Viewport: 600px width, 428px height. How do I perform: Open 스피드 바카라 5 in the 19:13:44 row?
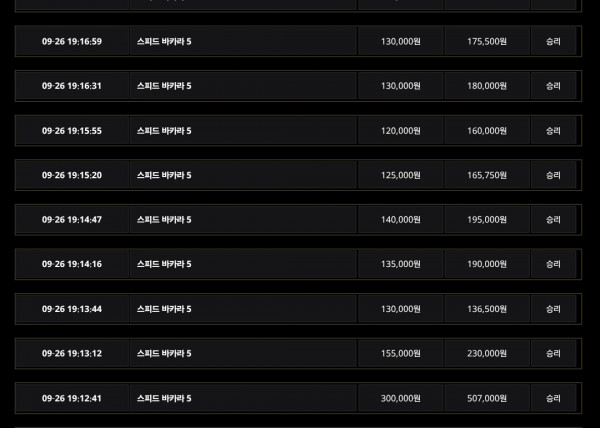pos(164,309)
